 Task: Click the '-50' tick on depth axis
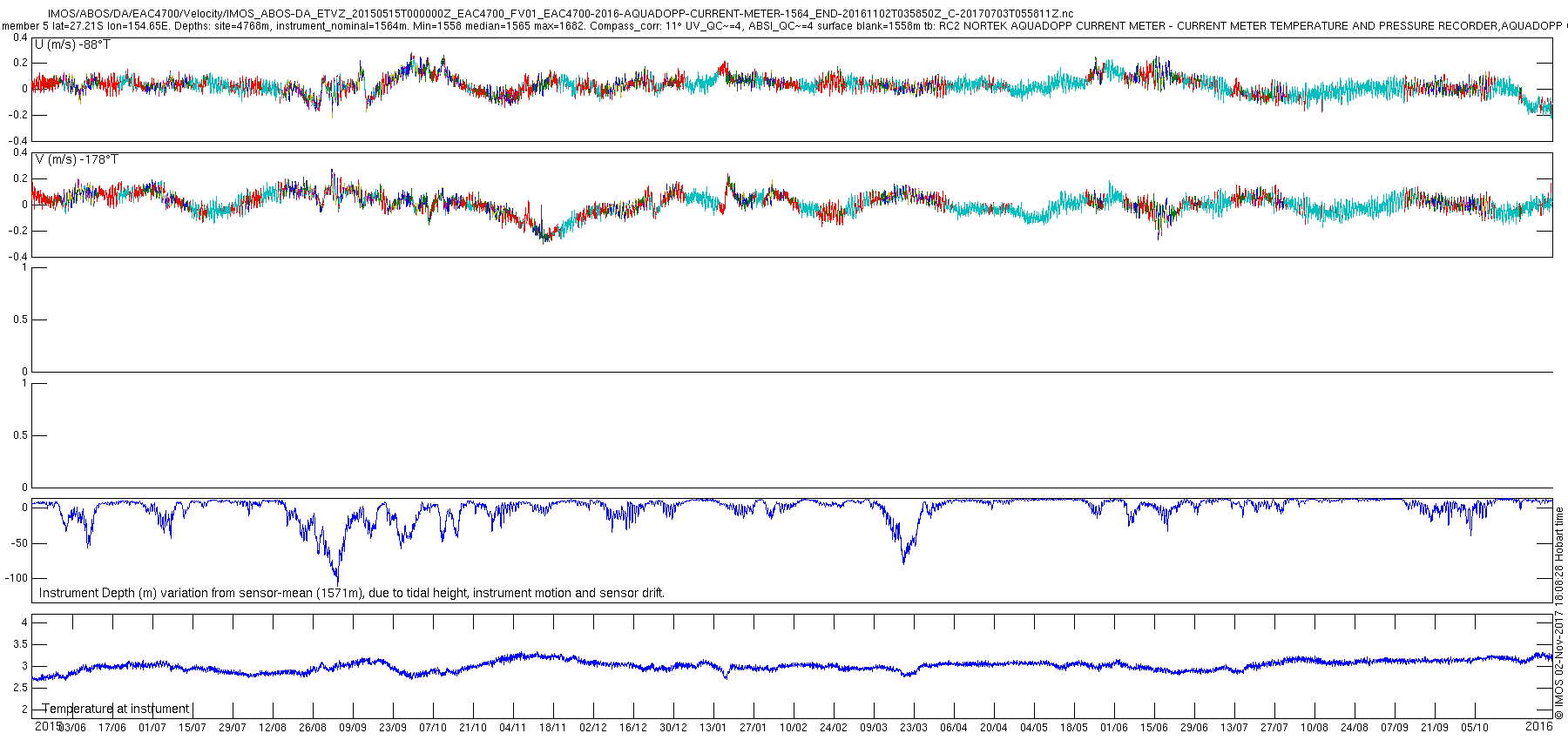click(18, 543)
